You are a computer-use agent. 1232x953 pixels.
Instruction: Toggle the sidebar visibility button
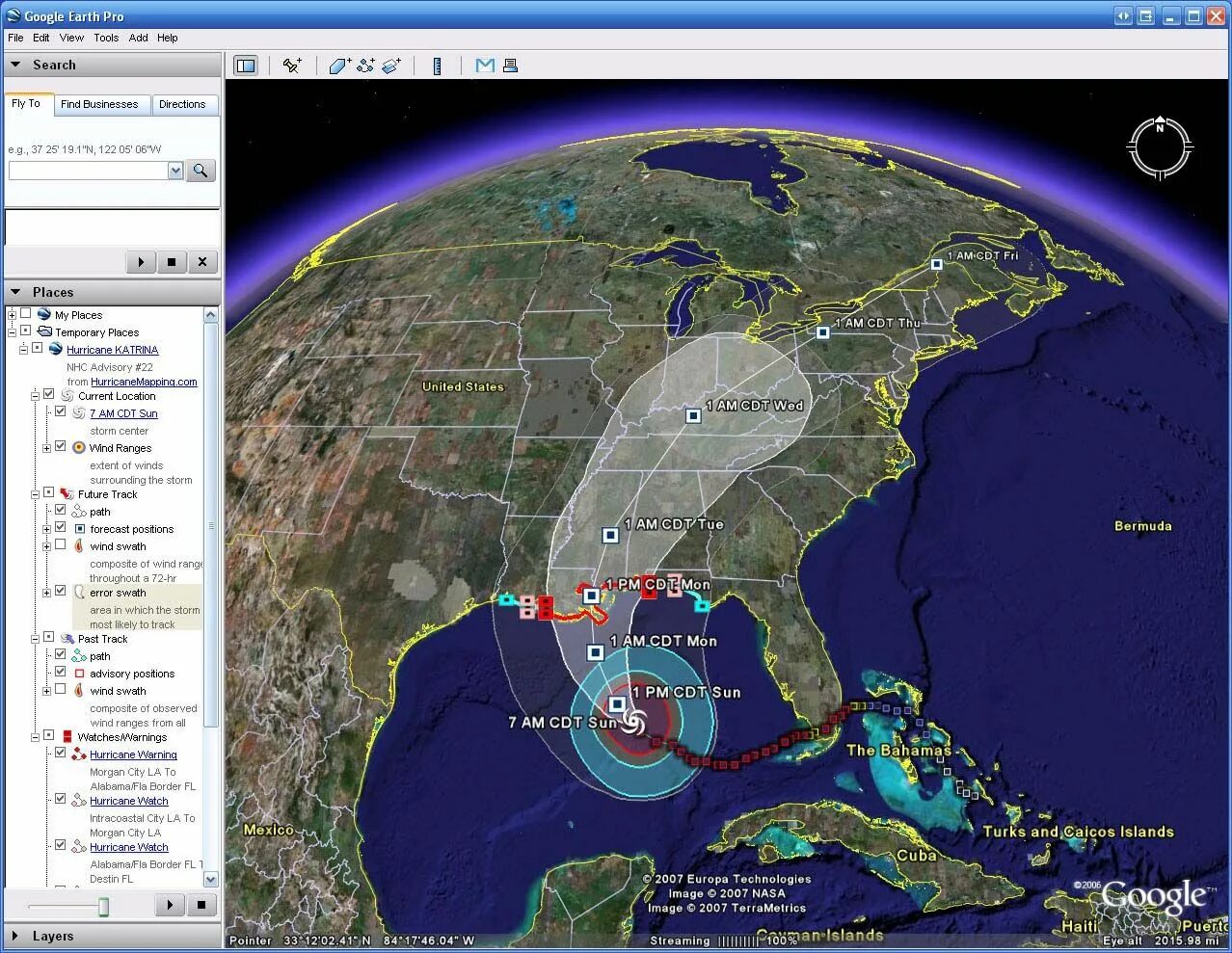tap(246, 66)
